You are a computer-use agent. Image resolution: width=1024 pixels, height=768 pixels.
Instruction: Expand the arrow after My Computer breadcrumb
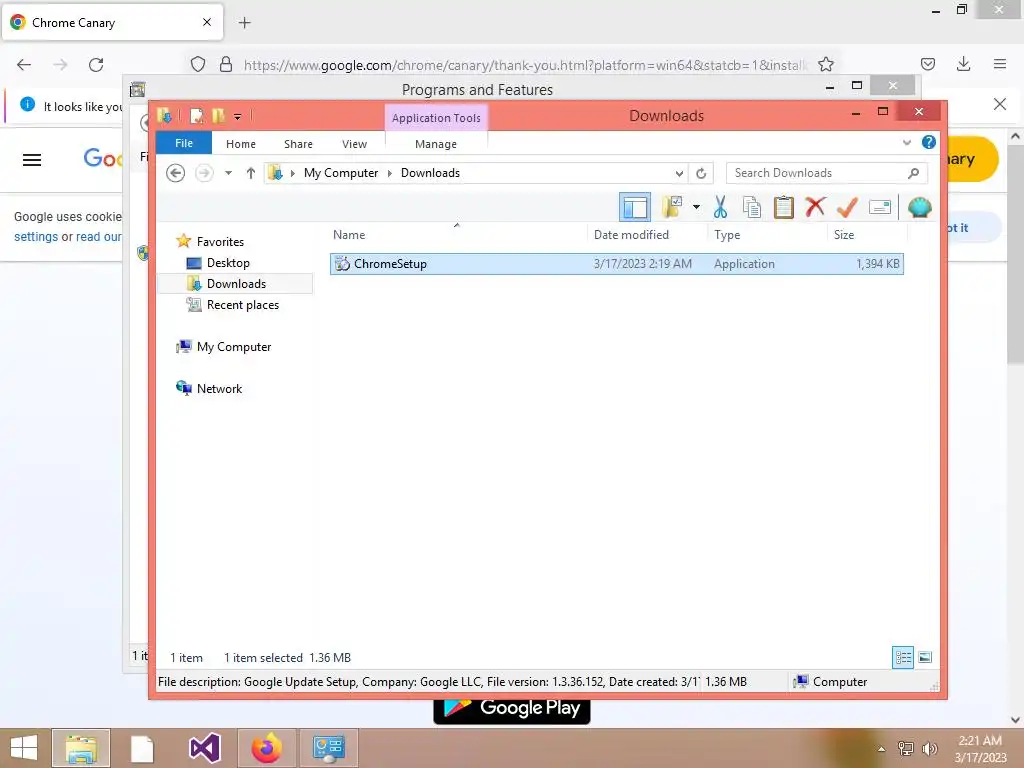[x=390, y=173]
